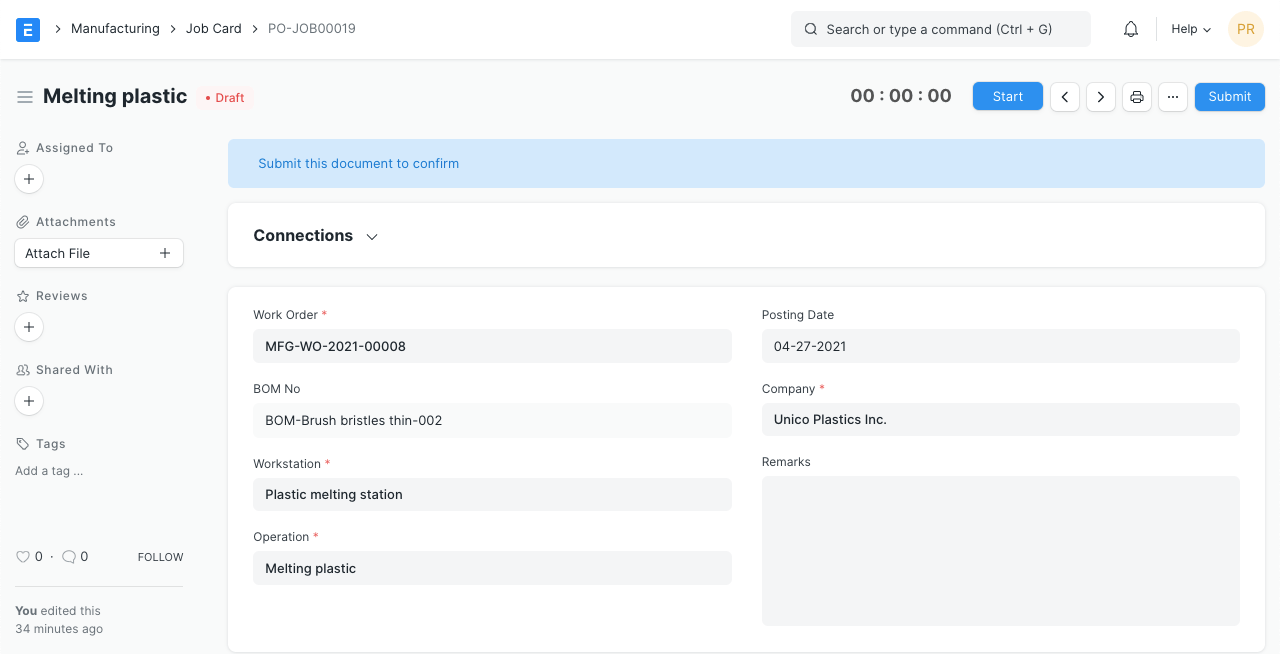1280x654 pixels.
Task: Open the three-dot more options menu
Action: tap(1173, 97)
